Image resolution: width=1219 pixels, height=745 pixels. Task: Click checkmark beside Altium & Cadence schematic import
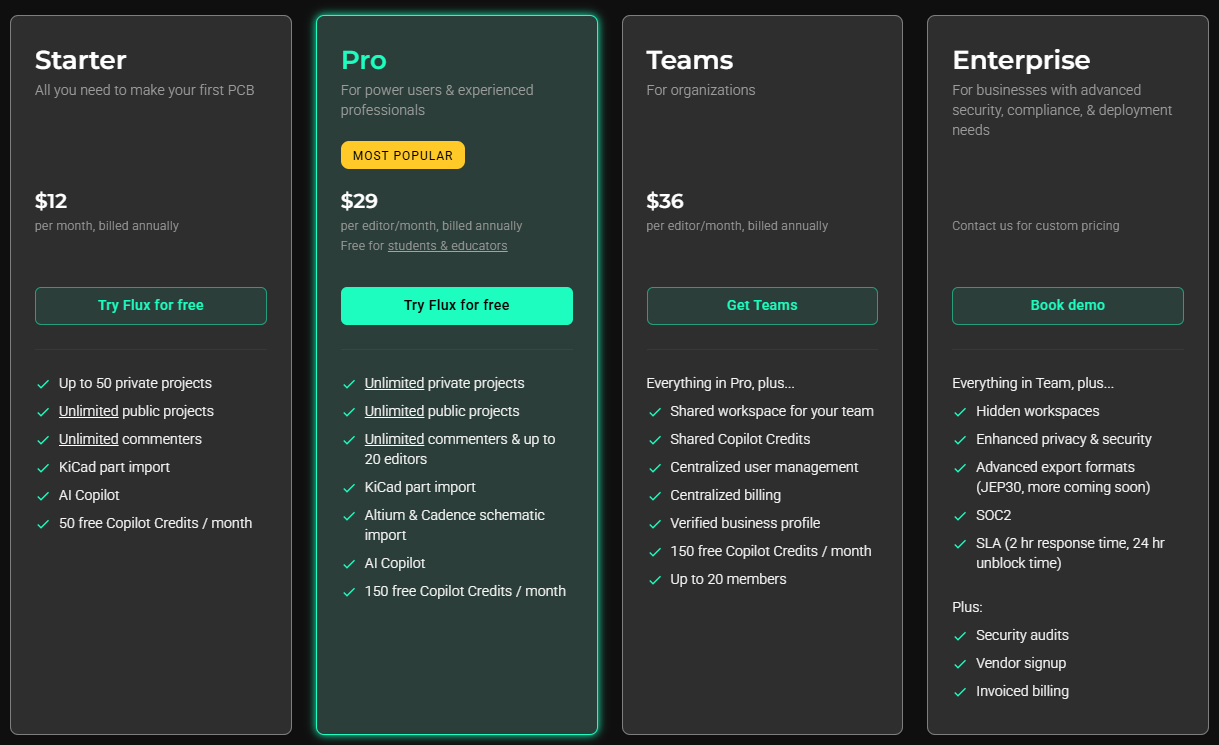click(x=349, y=516)
